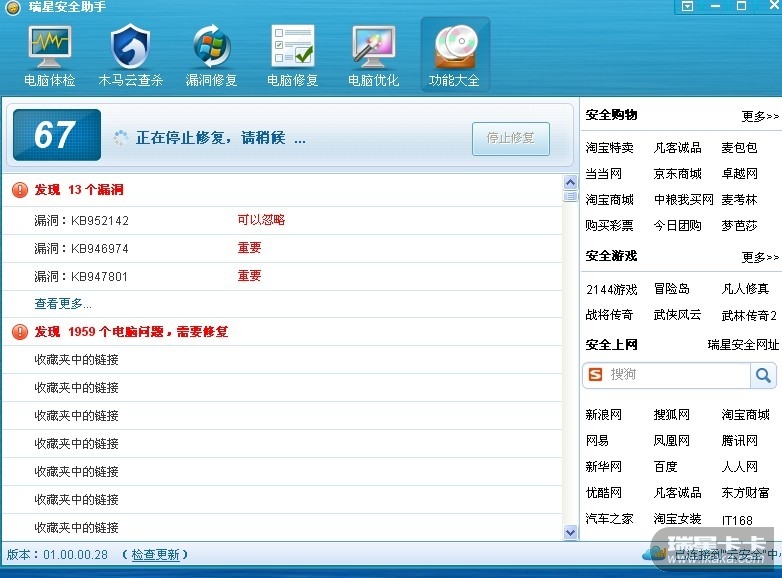
Task: Click the Sogou search engine logo
Action: pos(595,375)
